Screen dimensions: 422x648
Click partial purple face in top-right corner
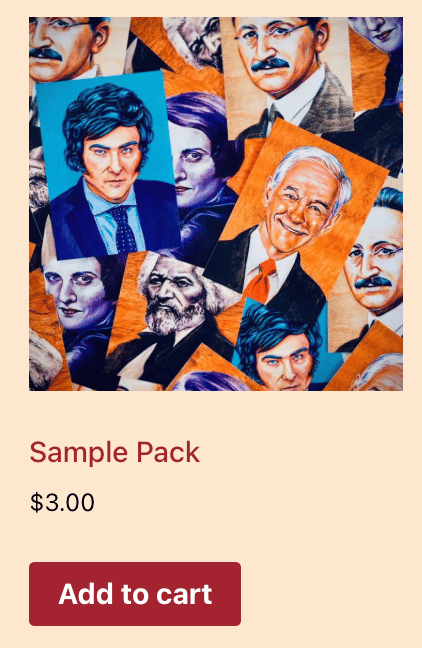[x=380, y=35]
